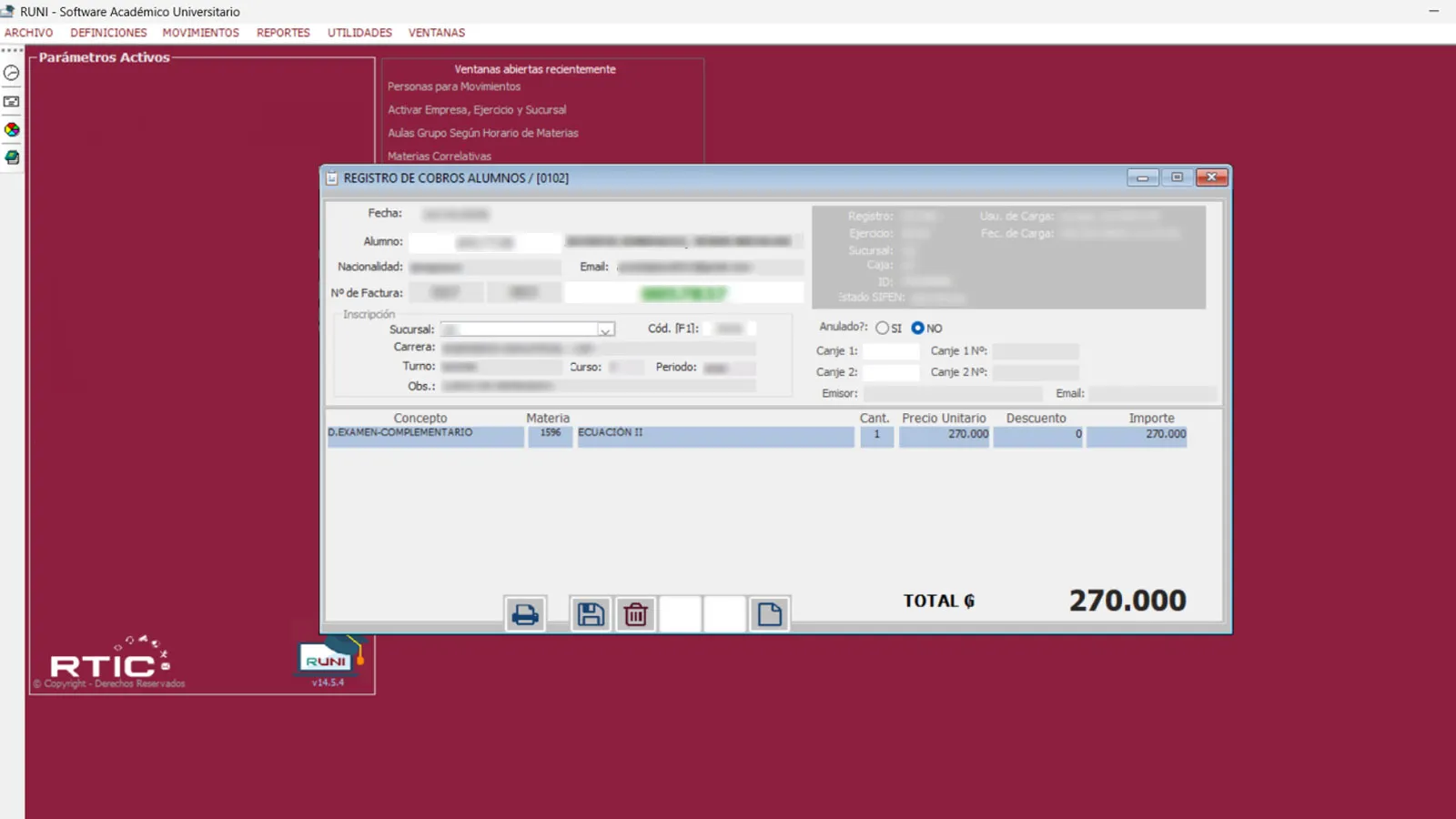Open the ARCHIVO menu
The image size is (1456, 819).
click(x=29, y=33)
